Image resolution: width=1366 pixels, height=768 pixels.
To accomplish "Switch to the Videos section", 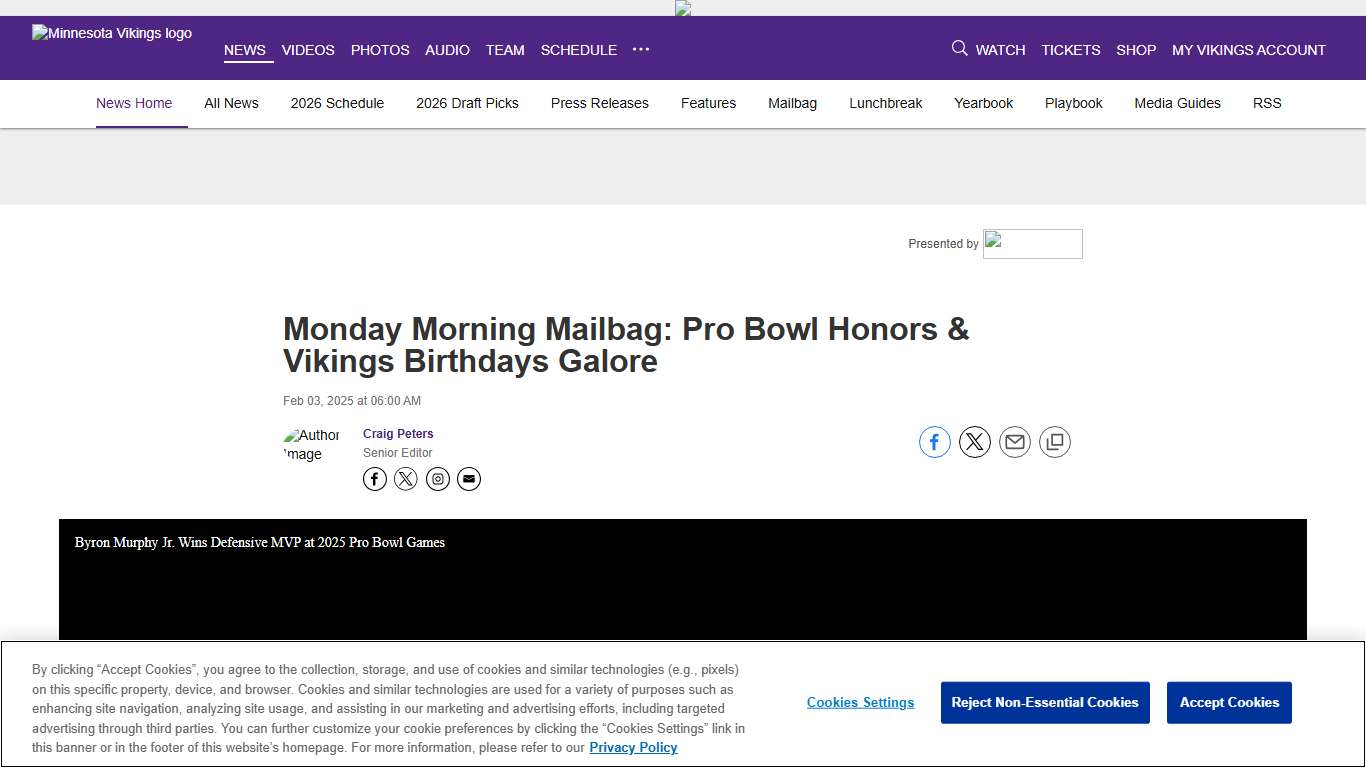I will point(308,50).
